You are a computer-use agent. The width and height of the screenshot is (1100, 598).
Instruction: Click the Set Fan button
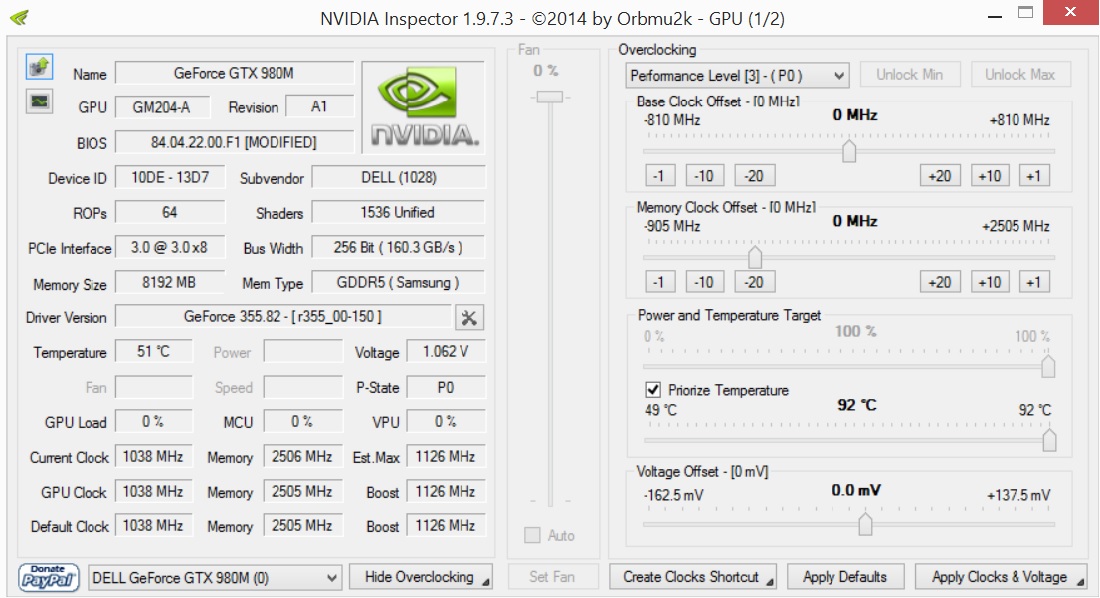[552, 577]
